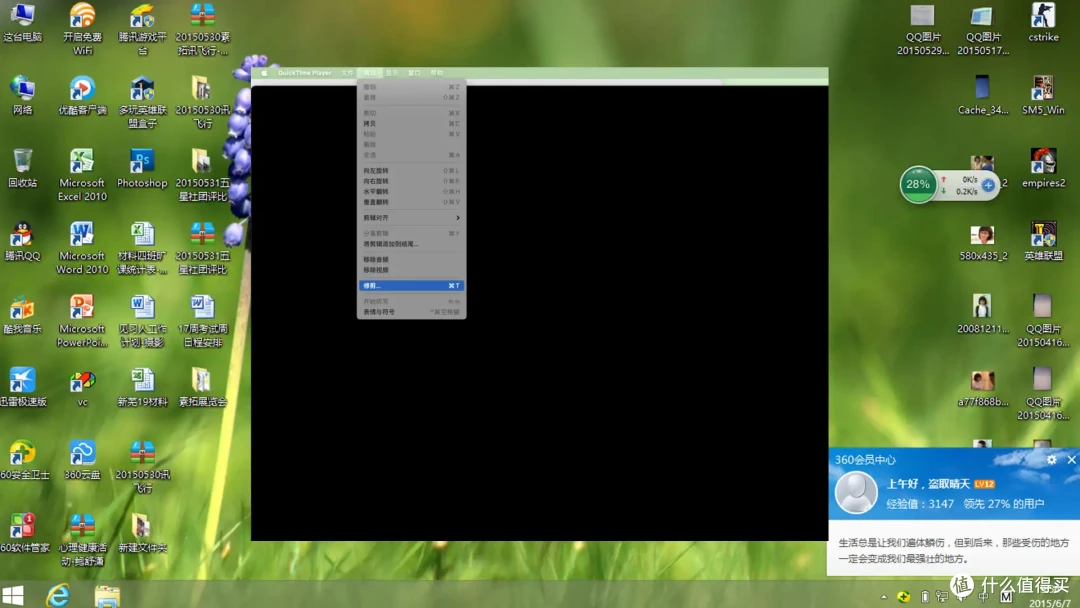The width and height of the screenshot is (1080, 608).
Task: Open 多玩英雄联盟盒子 shortcut
Action: (x=142, y=102)
